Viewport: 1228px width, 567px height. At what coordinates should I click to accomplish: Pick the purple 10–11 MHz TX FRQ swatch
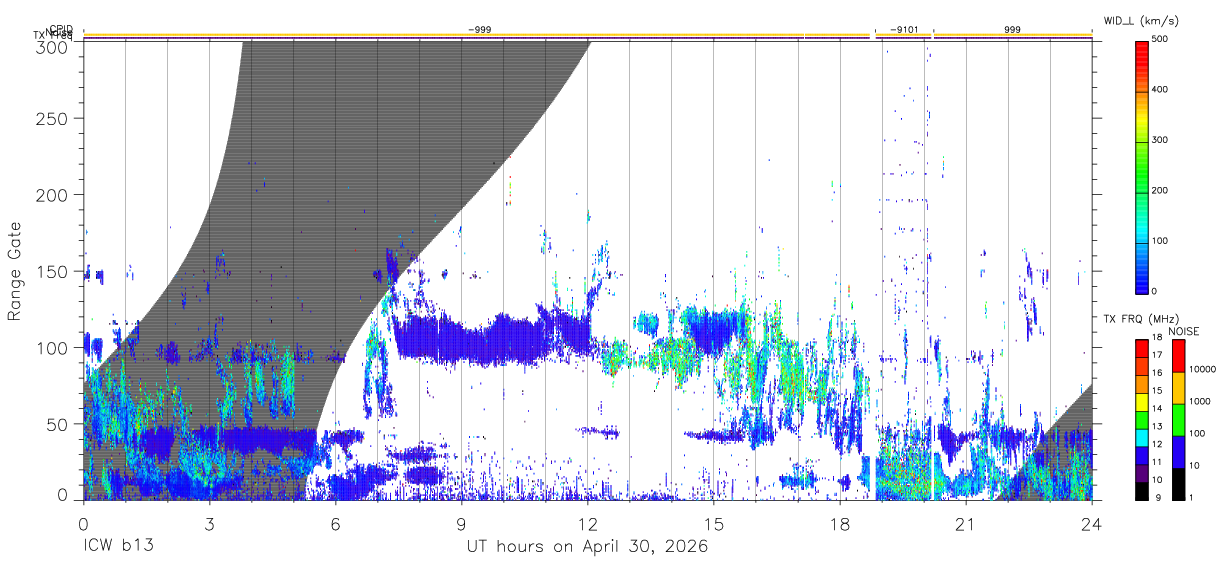(1142, 472)
